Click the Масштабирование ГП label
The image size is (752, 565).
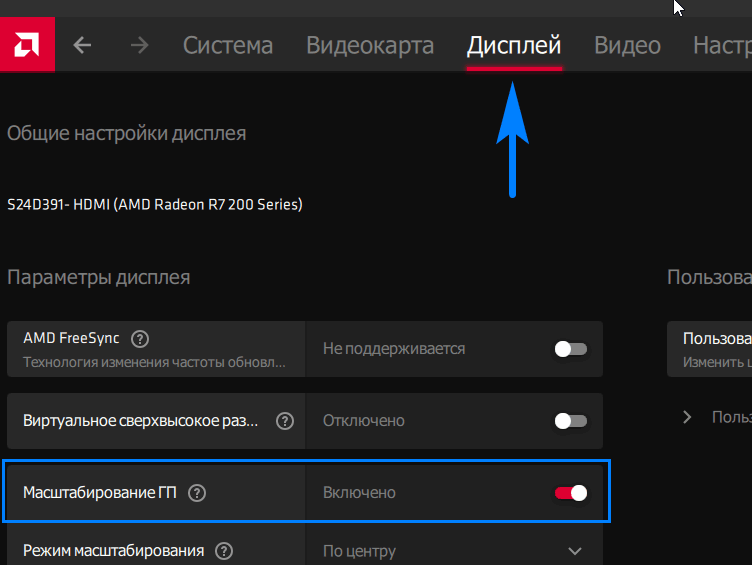point(100,493)
